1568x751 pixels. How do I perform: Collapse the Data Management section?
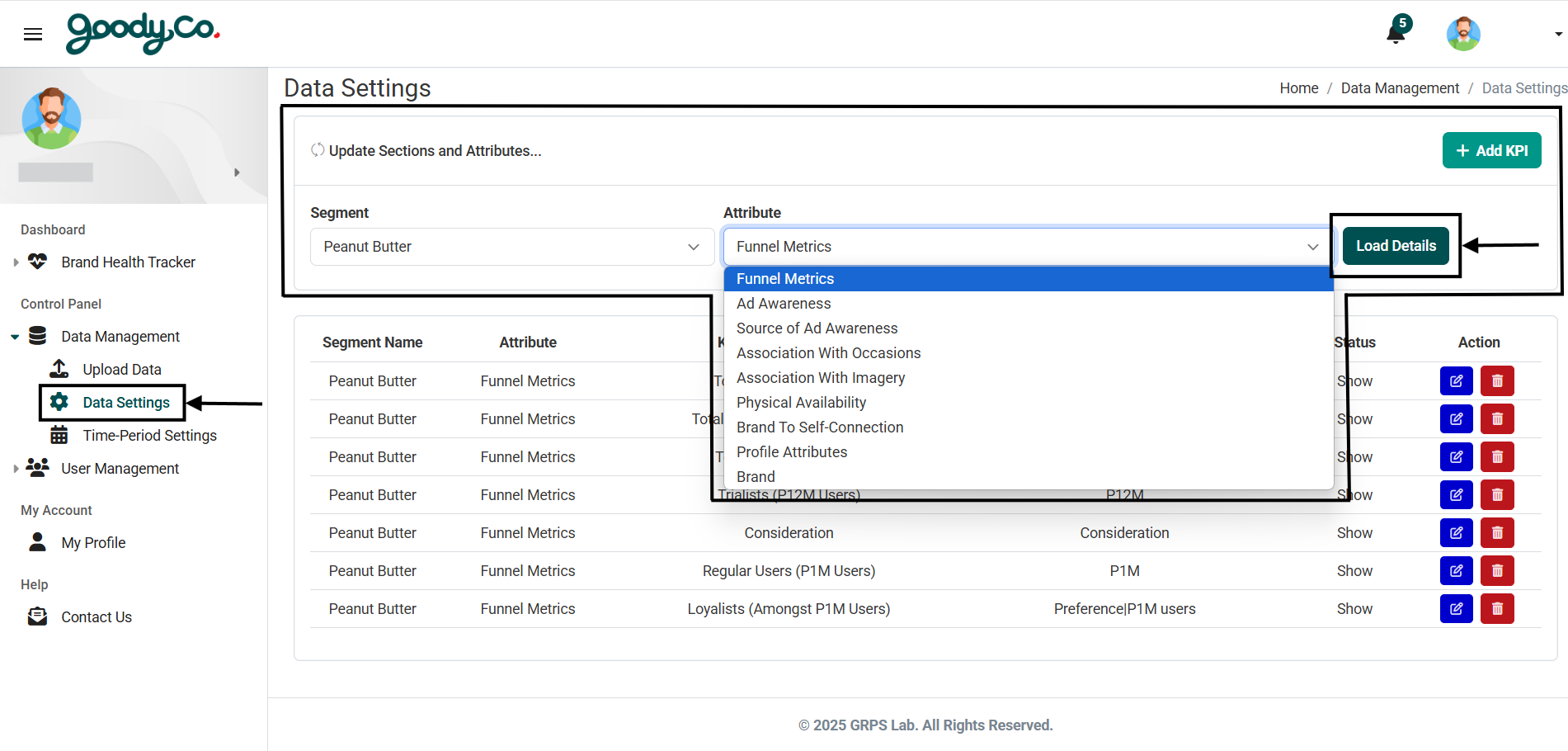(x=15, y=336)
